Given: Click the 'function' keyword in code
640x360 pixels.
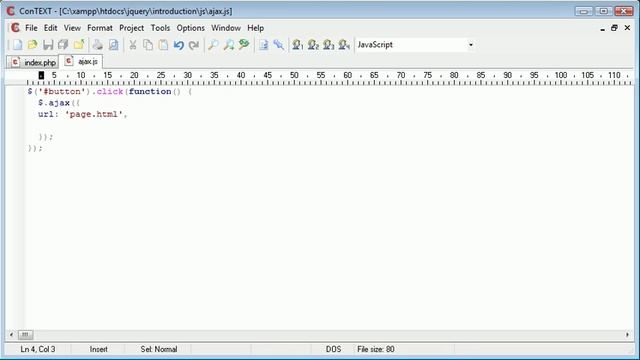Looking at the screenshot, I should coord(150,91).
